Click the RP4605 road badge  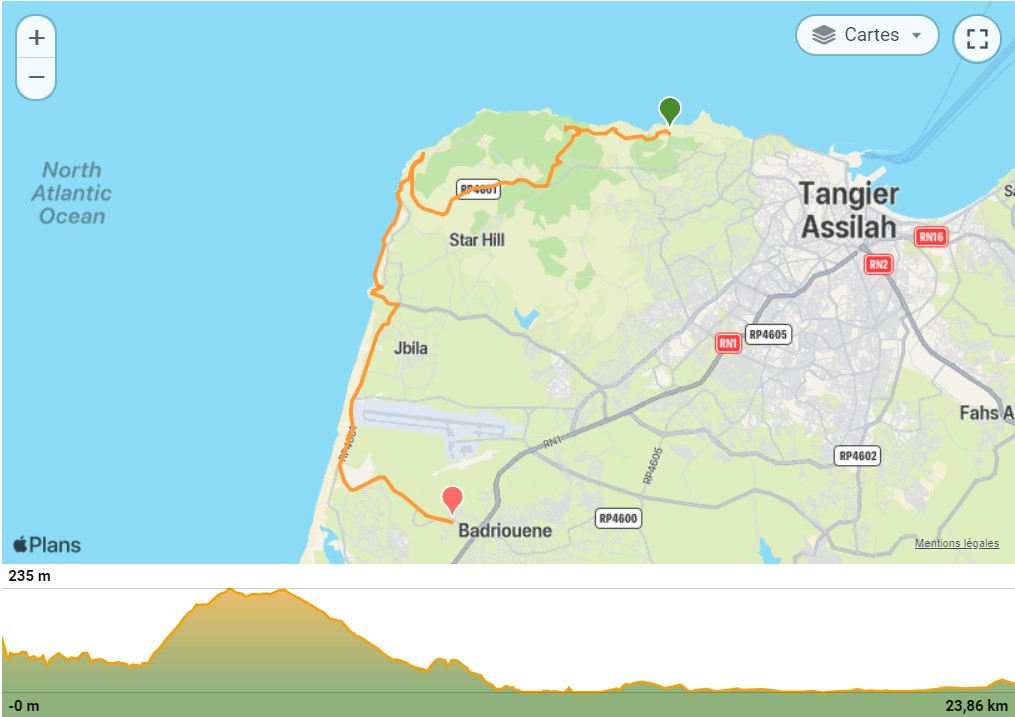(768, 335)
